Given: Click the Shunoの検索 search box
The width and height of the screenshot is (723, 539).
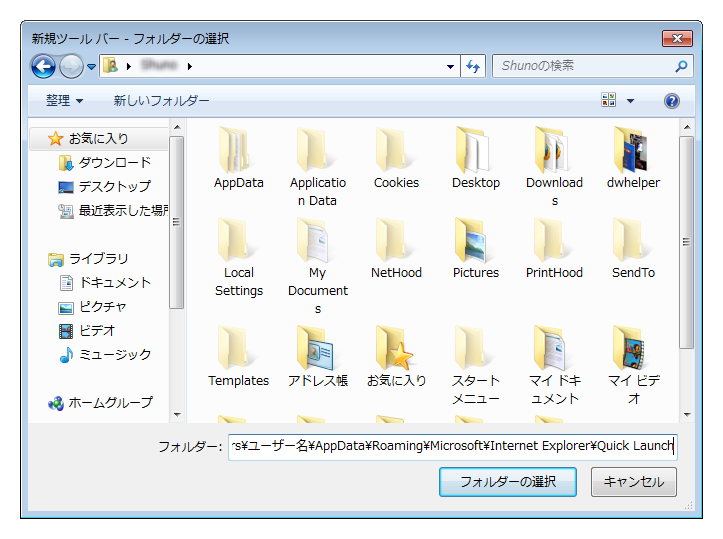Looking at the screenshot, I should click(582, 67).
